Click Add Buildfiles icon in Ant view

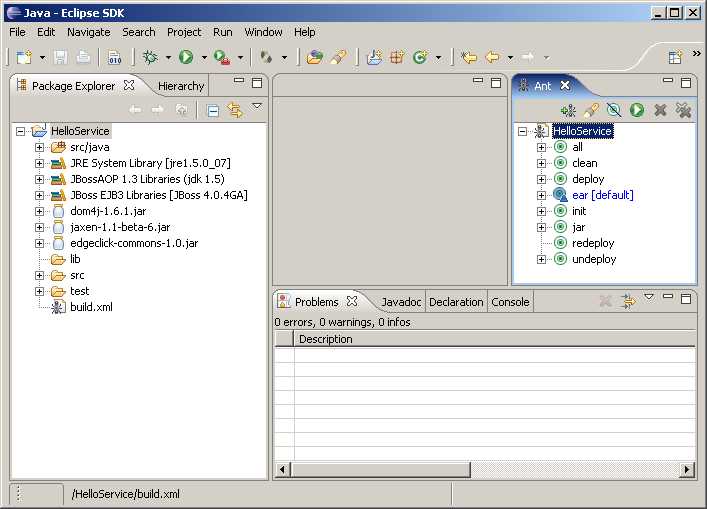(569, 110)
